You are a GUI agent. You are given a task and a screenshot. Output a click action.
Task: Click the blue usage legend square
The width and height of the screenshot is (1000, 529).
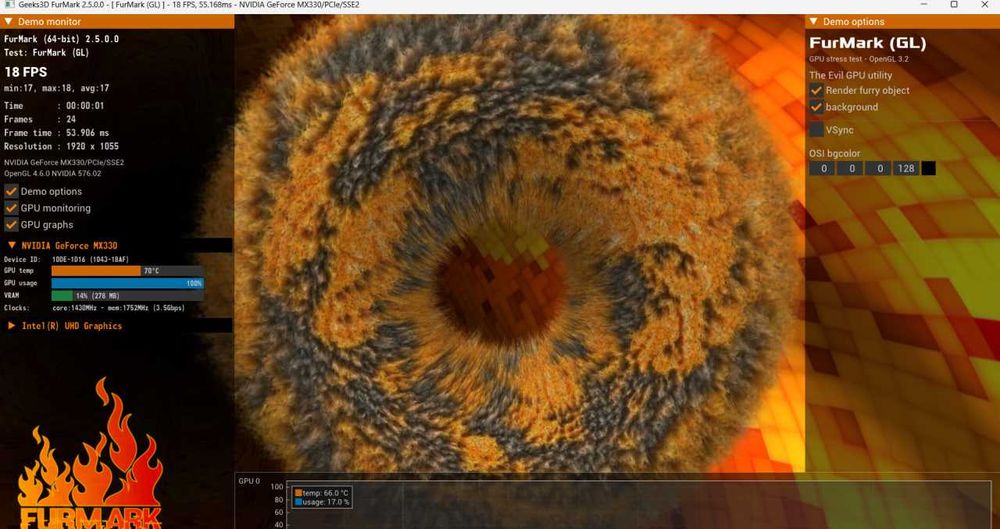[x=298, y=502]
